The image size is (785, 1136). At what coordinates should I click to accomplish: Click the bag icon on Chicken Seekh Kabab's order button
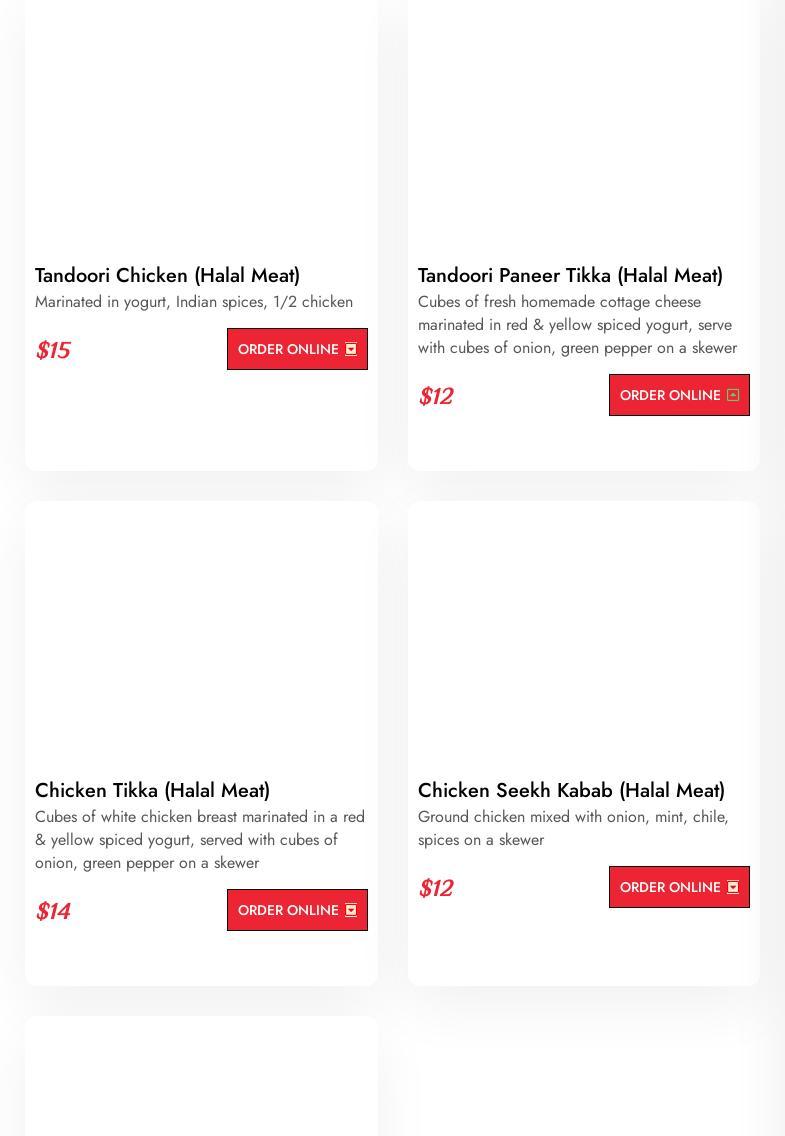tap(733, 887)
